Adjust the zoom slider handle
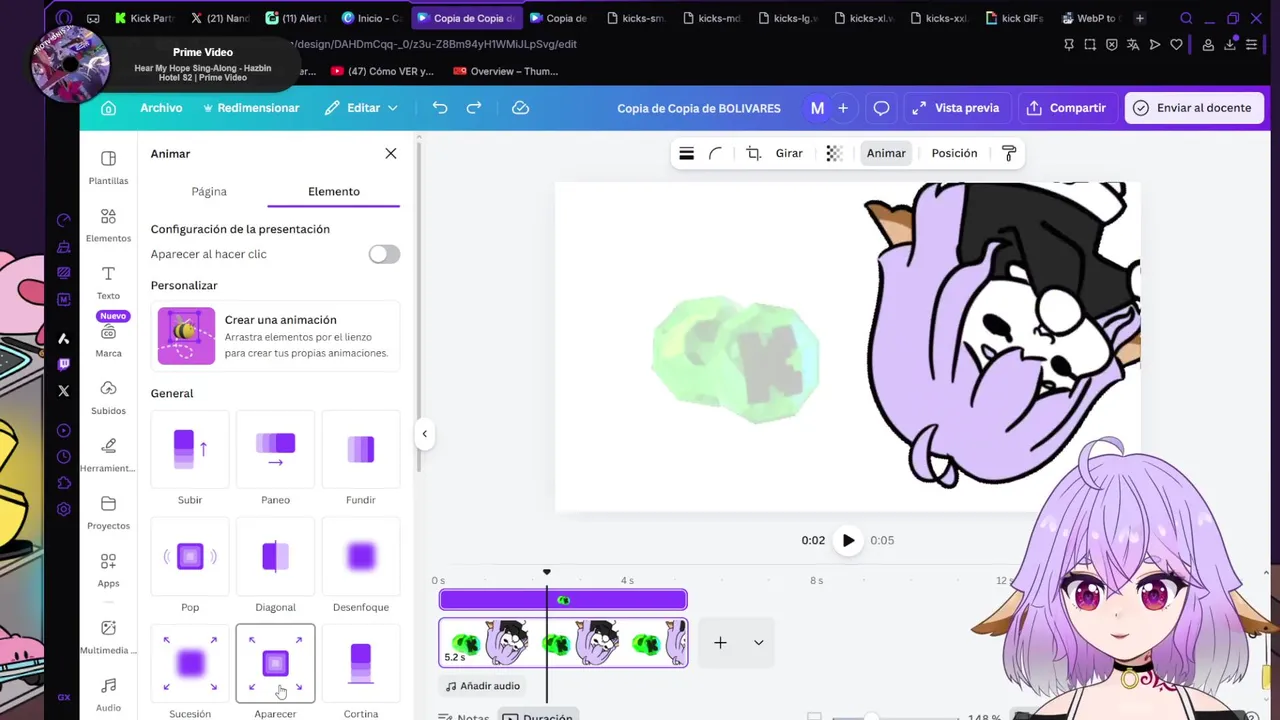 [870, 717]
